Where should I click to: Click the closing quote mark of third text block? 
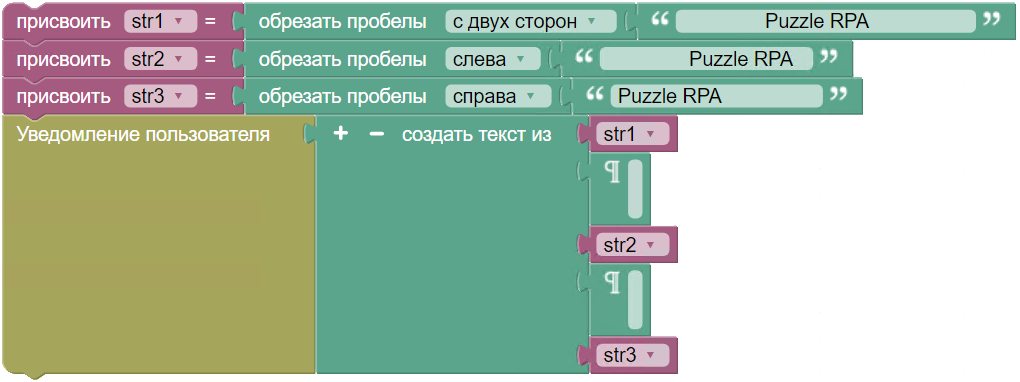pos(839,94)
